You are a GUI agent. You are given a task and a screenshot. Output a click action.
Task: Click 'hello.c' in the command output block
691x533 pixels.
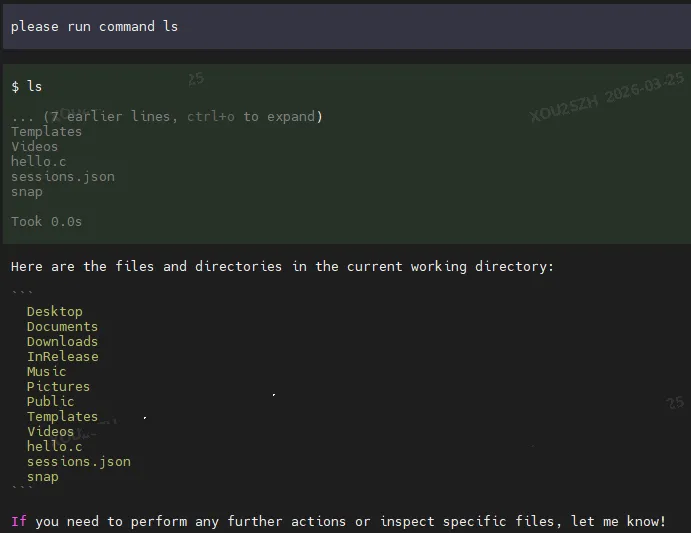pos(38,162)
